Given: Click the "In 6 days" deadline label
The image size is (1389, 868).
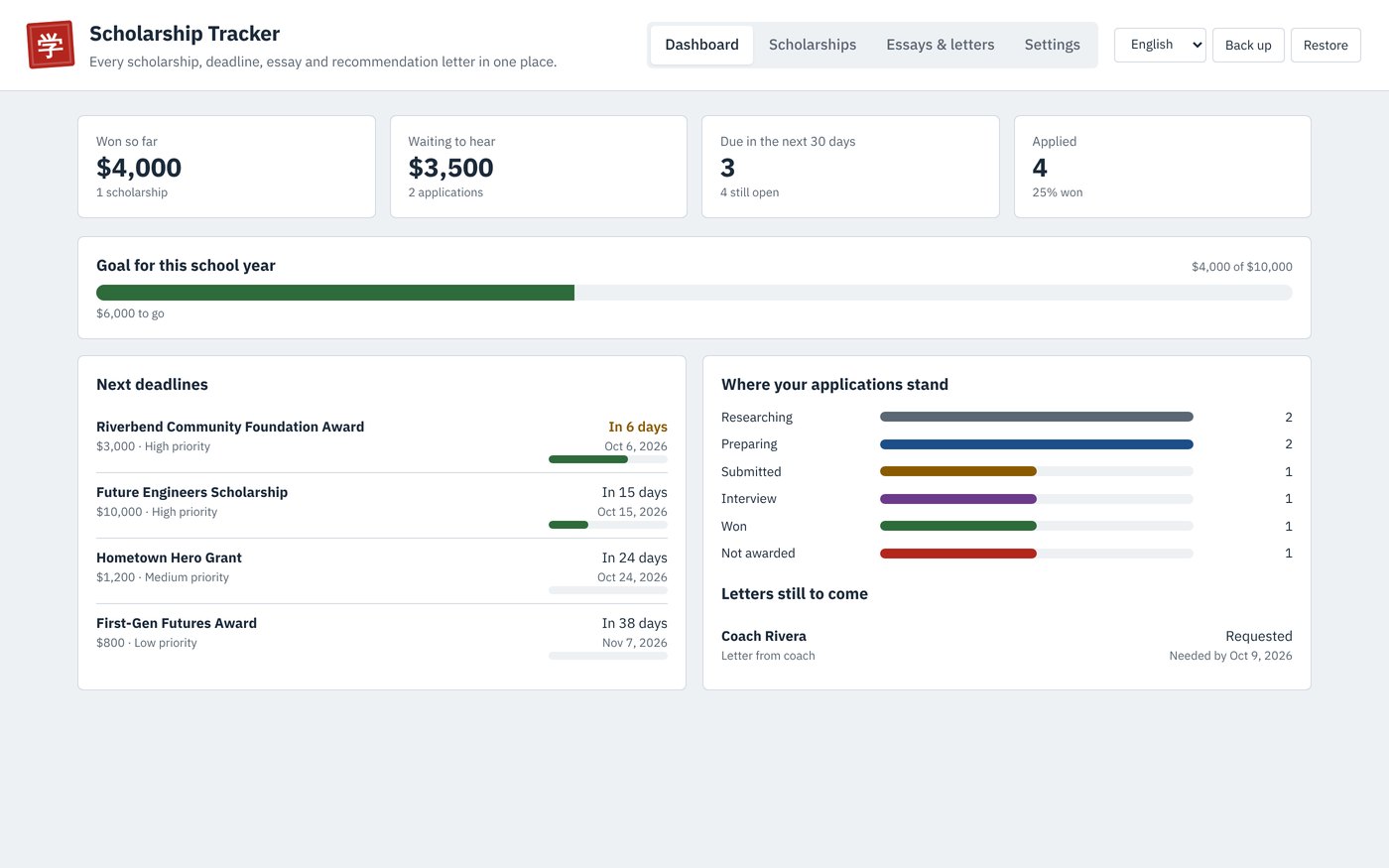Looking at the screenshot, I should (x=638, y=427).
